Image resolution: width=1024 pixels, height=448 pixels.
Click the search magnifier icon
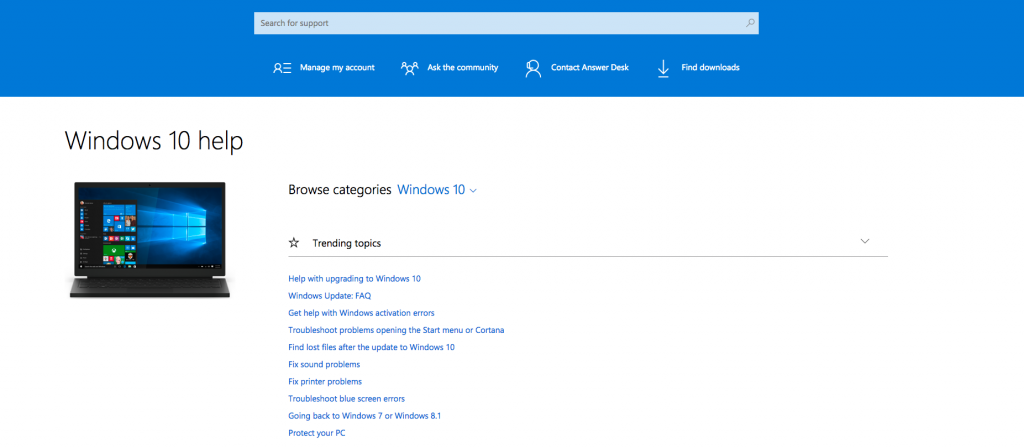pos(750,23)
